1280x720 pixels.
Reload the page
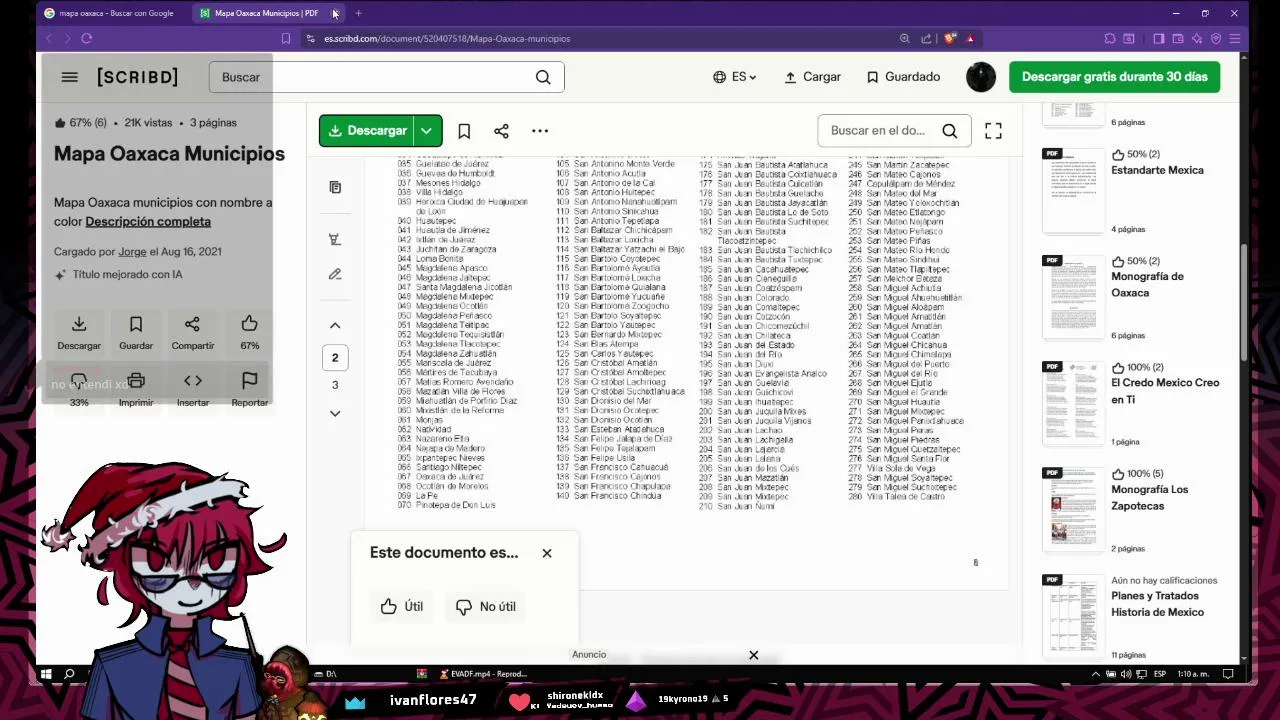tap(87, 38)
